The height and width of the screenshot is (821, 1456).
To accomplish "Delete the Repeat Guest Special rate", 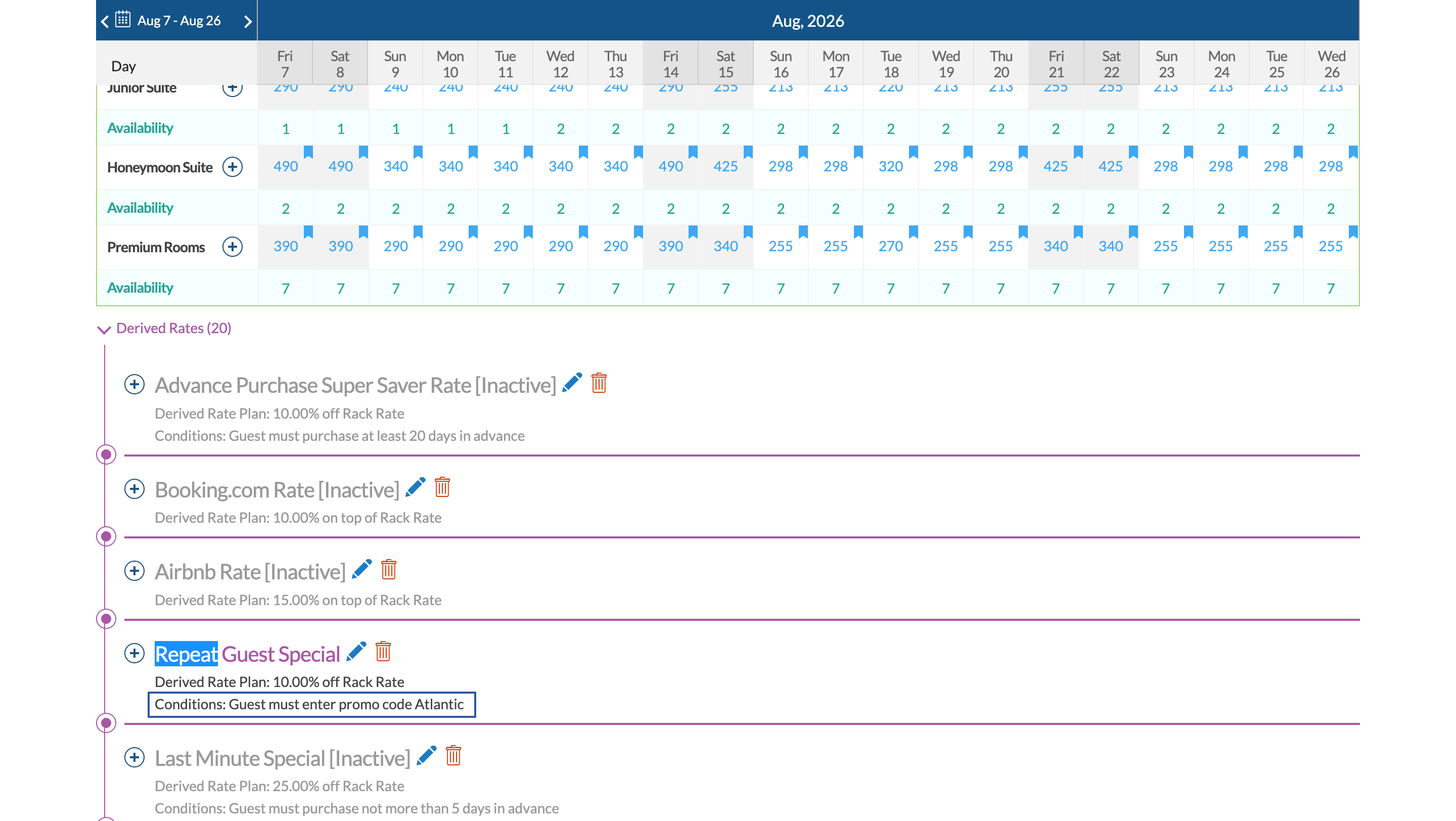I will pyautogui.click(x=383, y=652).
